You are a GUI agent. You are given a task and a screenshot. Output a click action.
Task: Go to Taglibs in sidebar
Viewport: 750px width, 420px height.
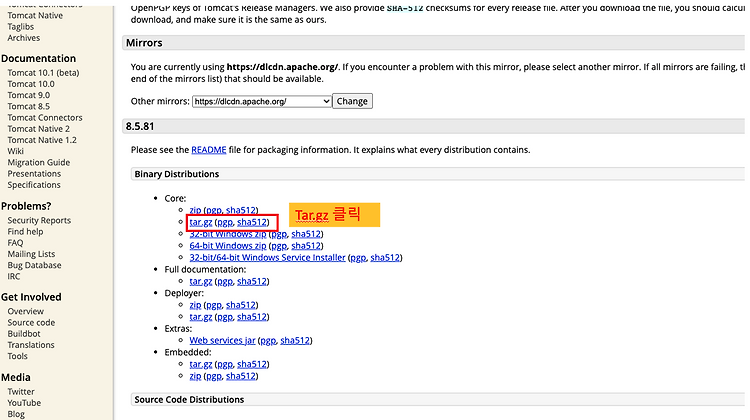(21, 27)
